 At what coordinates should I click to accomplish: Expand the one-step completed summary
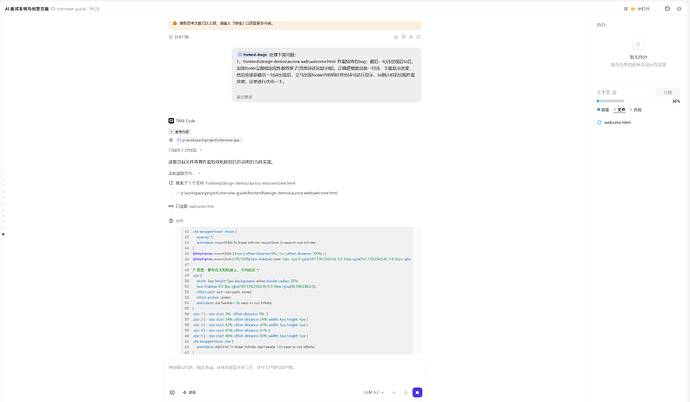coord(185,150)
